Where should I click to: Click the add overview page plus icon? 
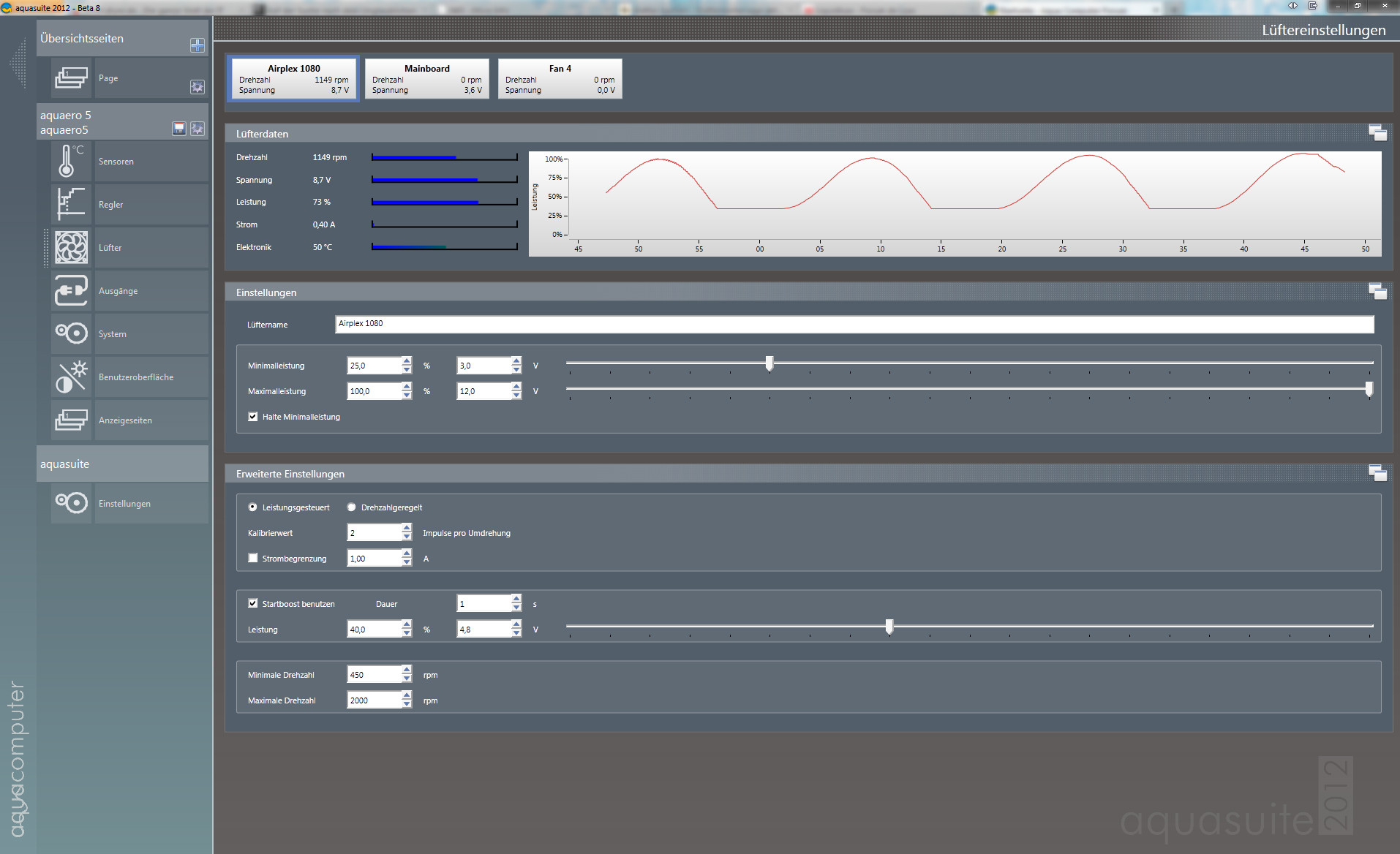197,45
